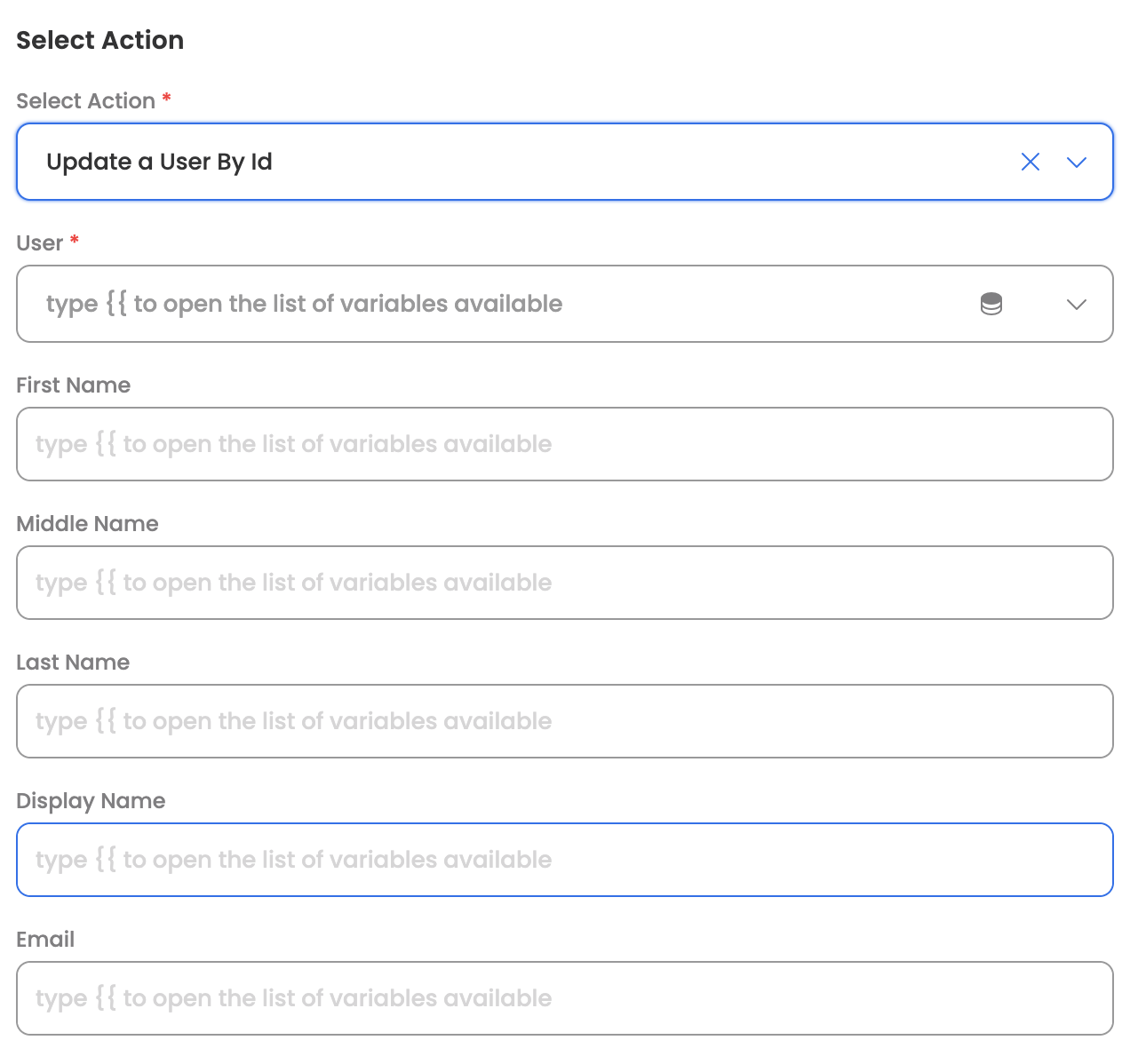Click the 'Update a User By Id' selected value
Screen dimensions: 1130x1064
(x=160, y=162)
